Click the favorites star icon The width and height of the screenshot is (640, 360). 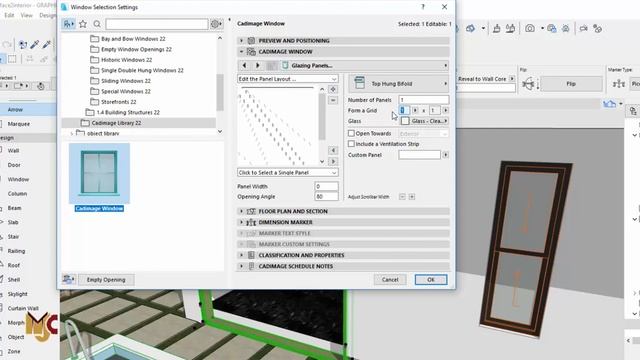pos(83,24)
